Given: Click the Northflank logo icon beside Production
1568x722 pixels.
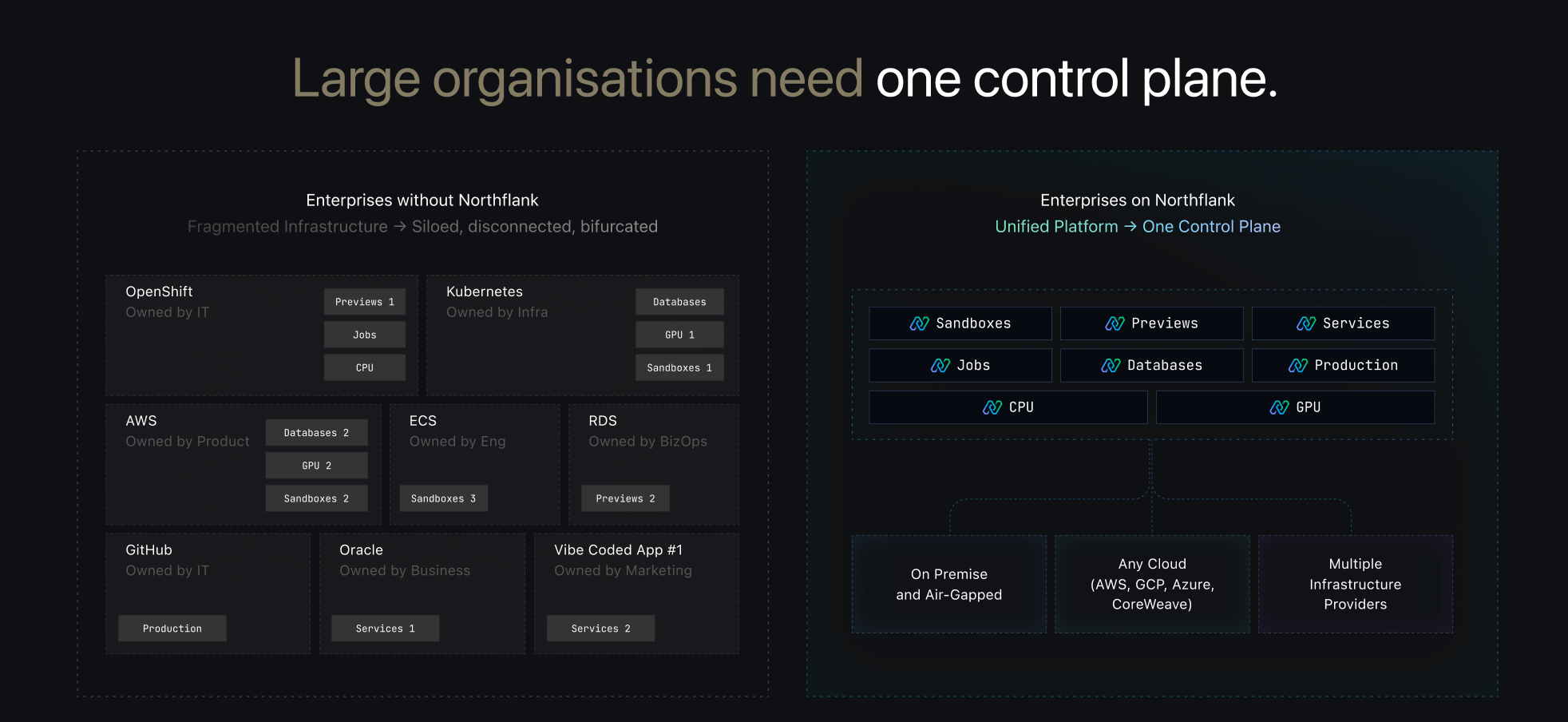Looking at the screenshot, I should point(1298,365).
